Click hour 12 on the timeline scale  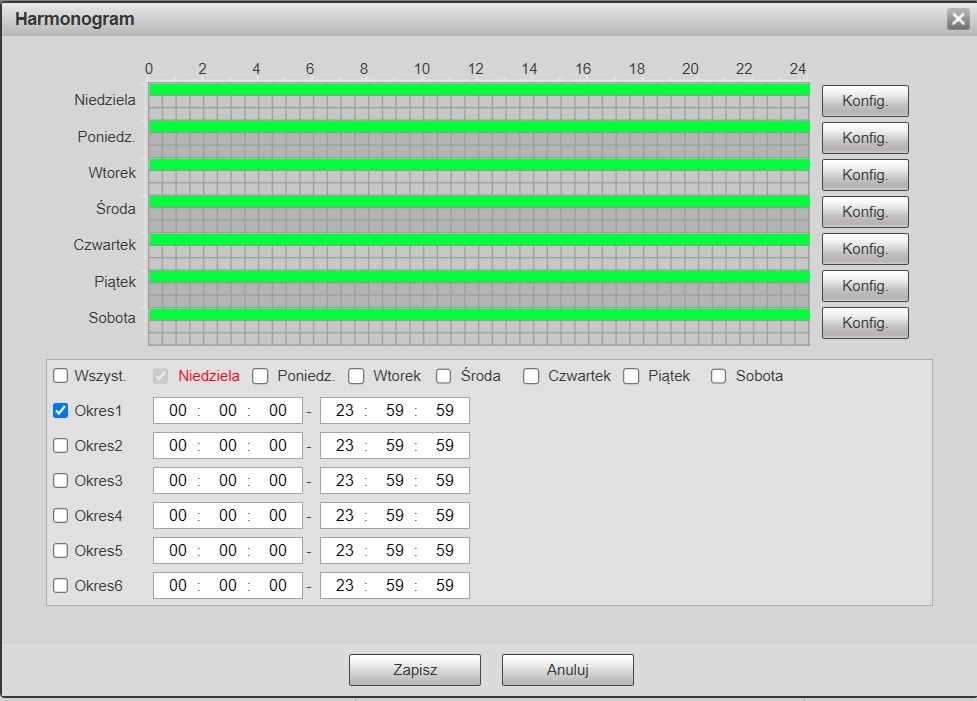(x=475, y=69)
